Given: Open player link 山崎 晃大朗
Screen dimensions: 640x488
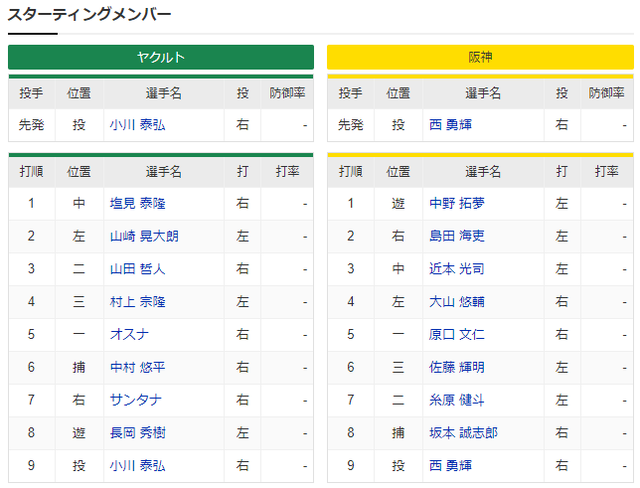Looking at the screenshot, I should (144, 236).
